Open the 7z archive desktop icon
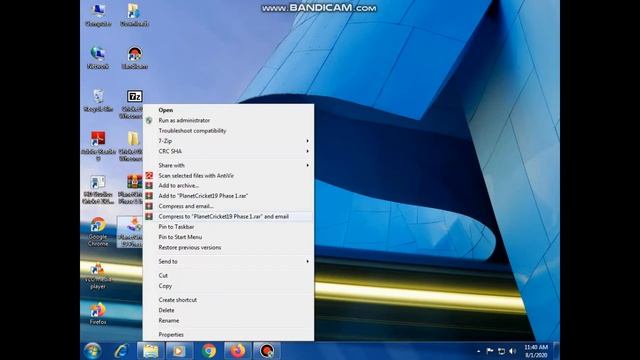The width and height of the screenshot is (640, 360). pyautogui.click(x=134, y=96)
